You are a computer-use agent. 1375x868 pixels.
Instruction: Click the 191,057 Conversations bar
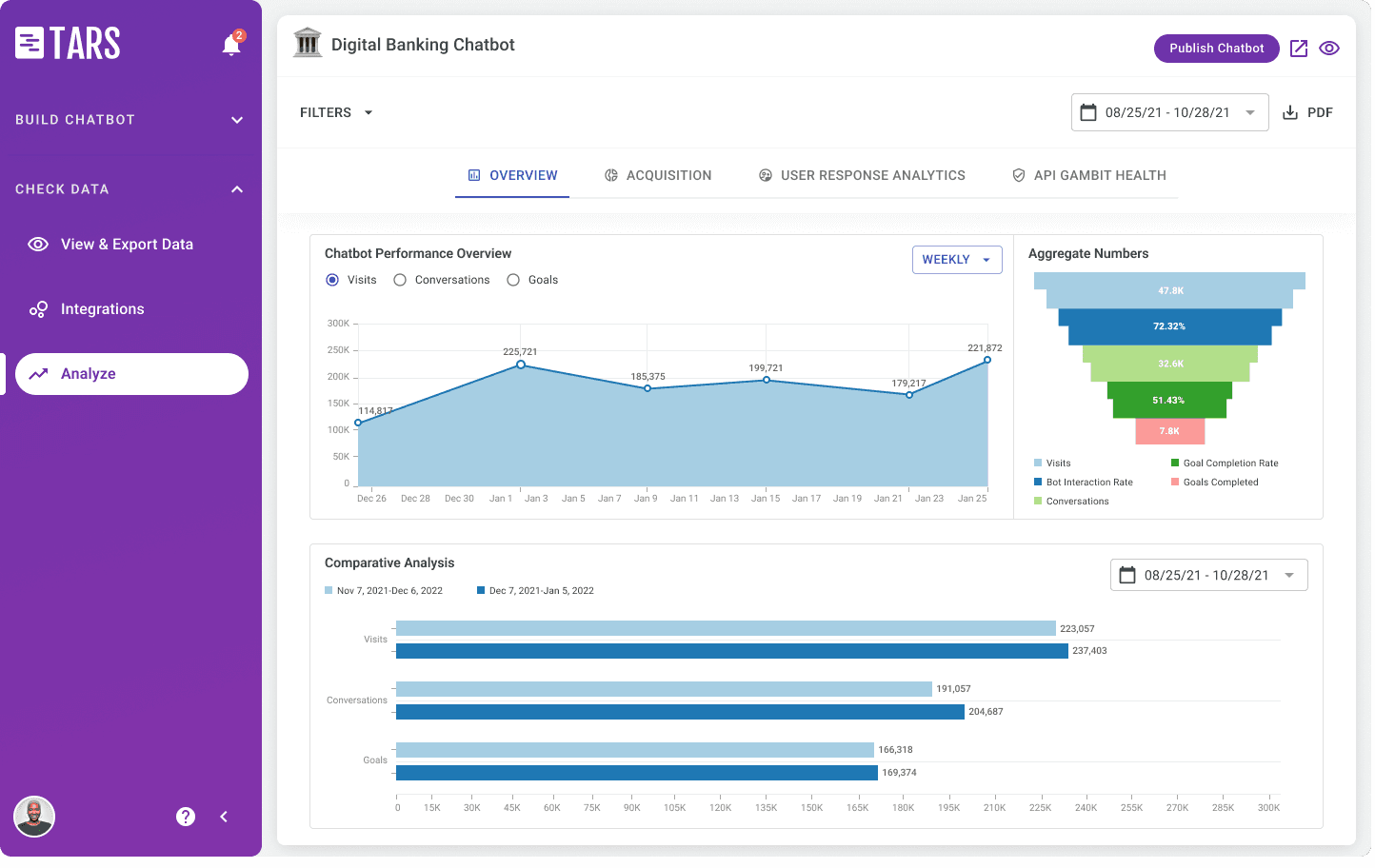pyautogui.click(x=666, y=691)
